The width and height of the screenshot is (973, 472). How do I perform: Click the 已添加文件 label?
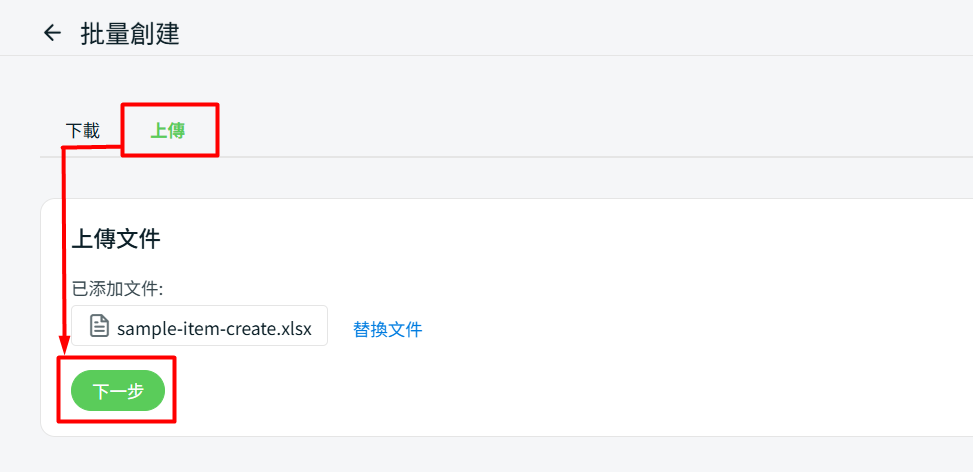pos(117,289)
